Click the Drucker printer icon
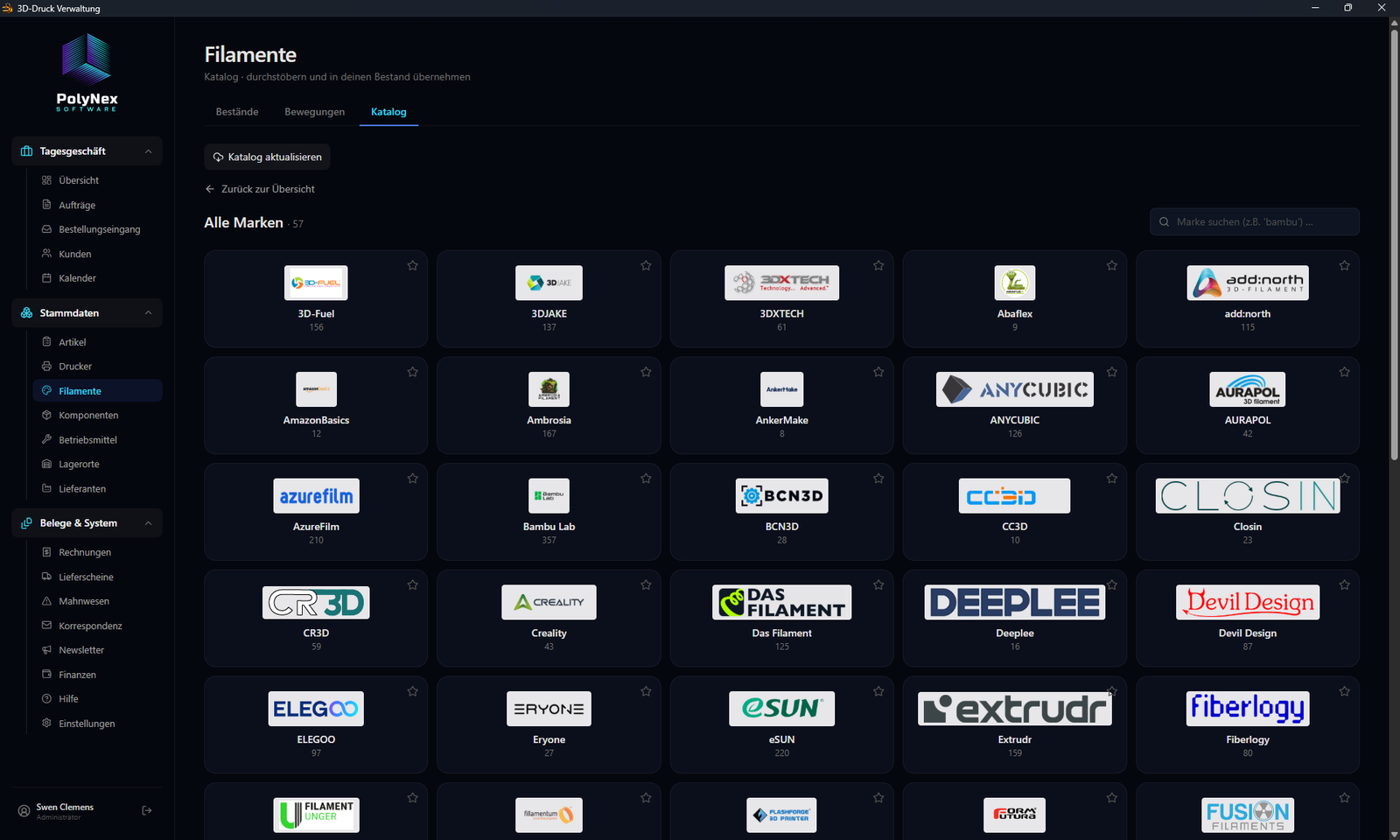This screenshot has width=1400, height=840. point(46,367)
